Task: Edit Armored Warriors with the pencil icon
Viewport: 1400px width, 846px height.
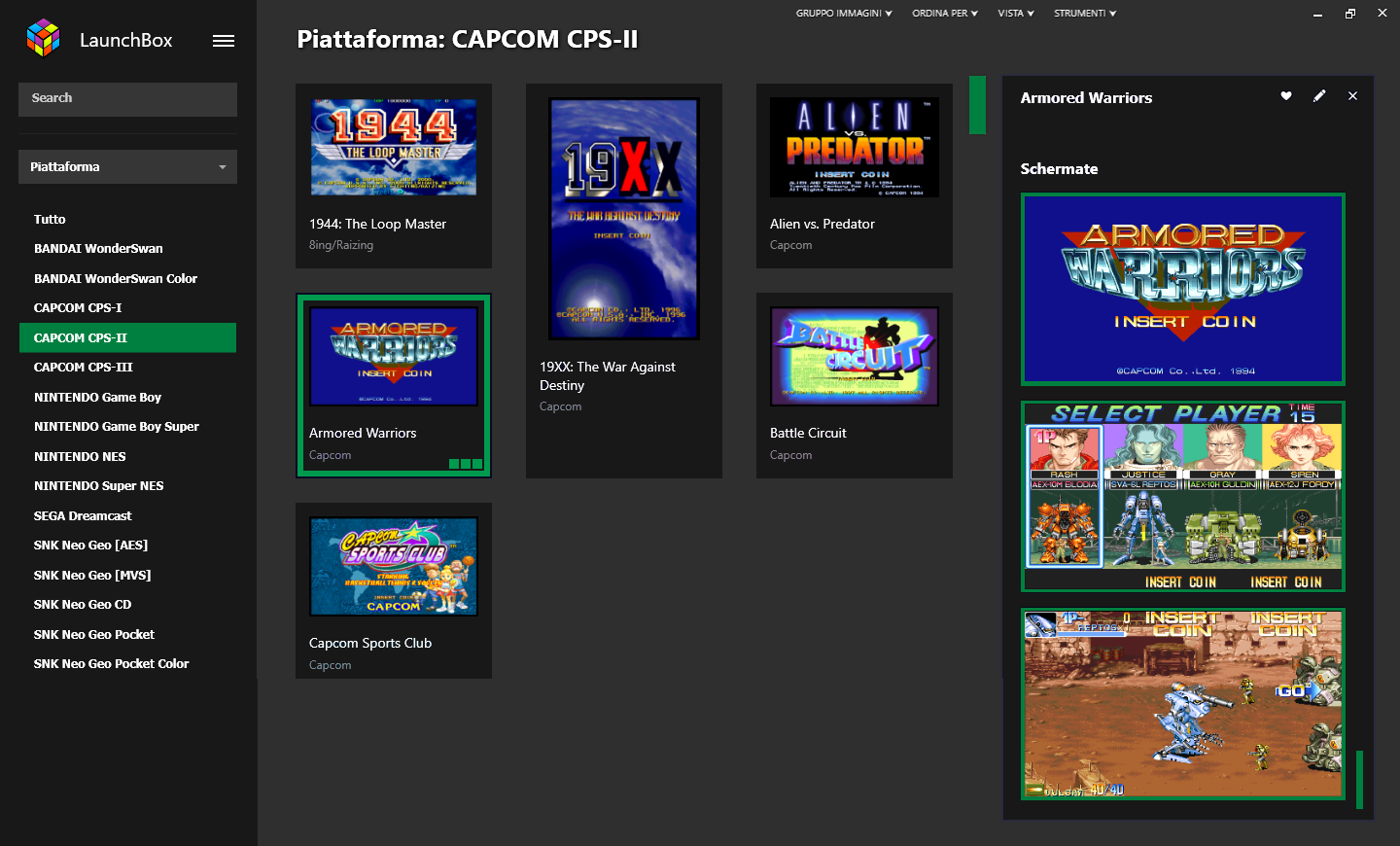Action: click(1319, 96)
